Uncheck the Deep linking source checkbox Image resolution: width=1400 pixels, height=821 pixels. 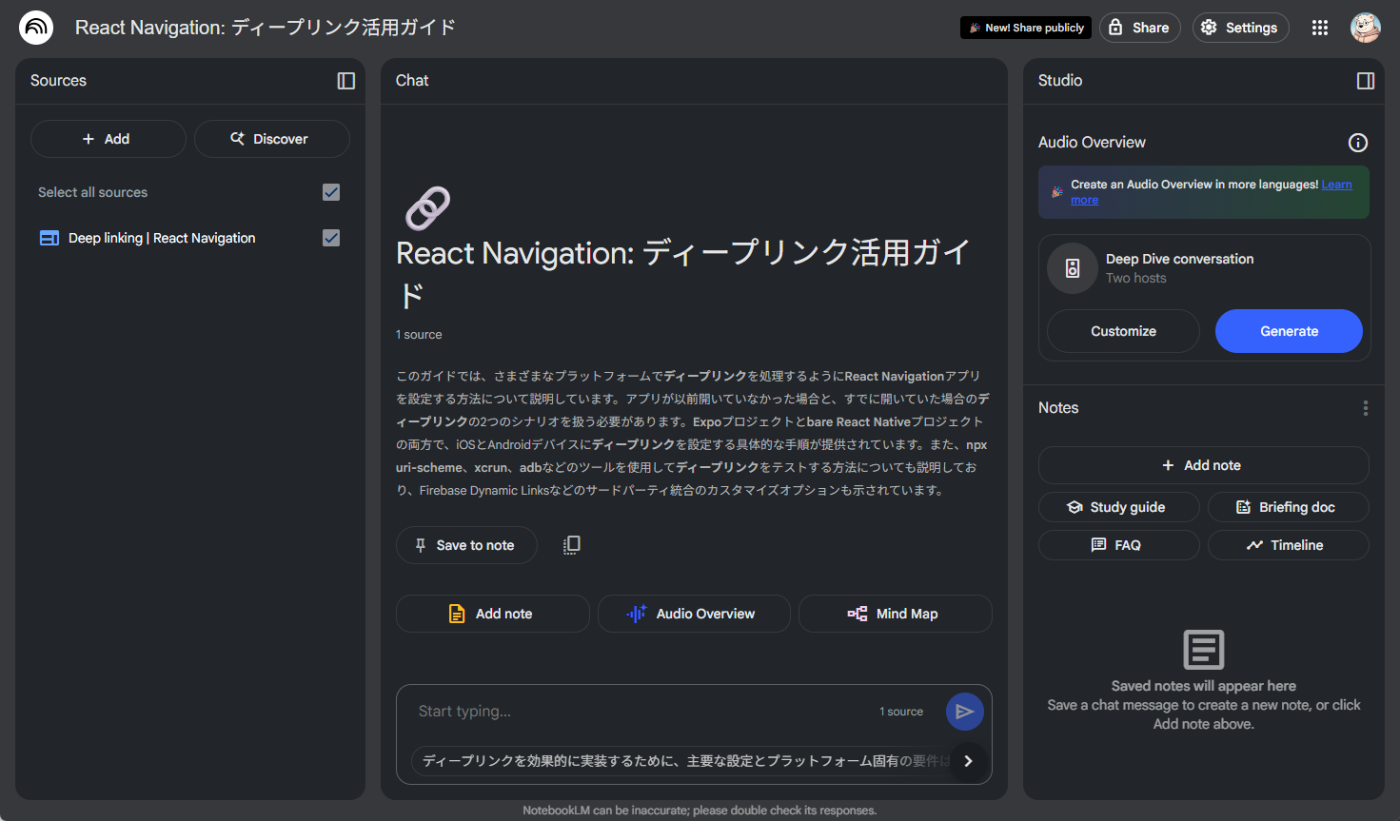(x=331, y=238)
